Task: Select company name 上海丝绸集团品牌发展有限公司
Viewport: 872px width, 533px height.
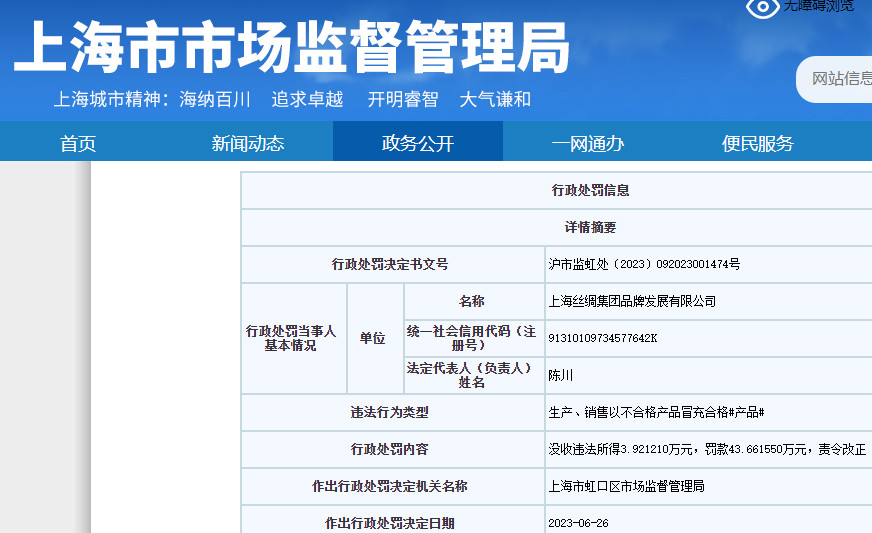Action: (632, 301)
